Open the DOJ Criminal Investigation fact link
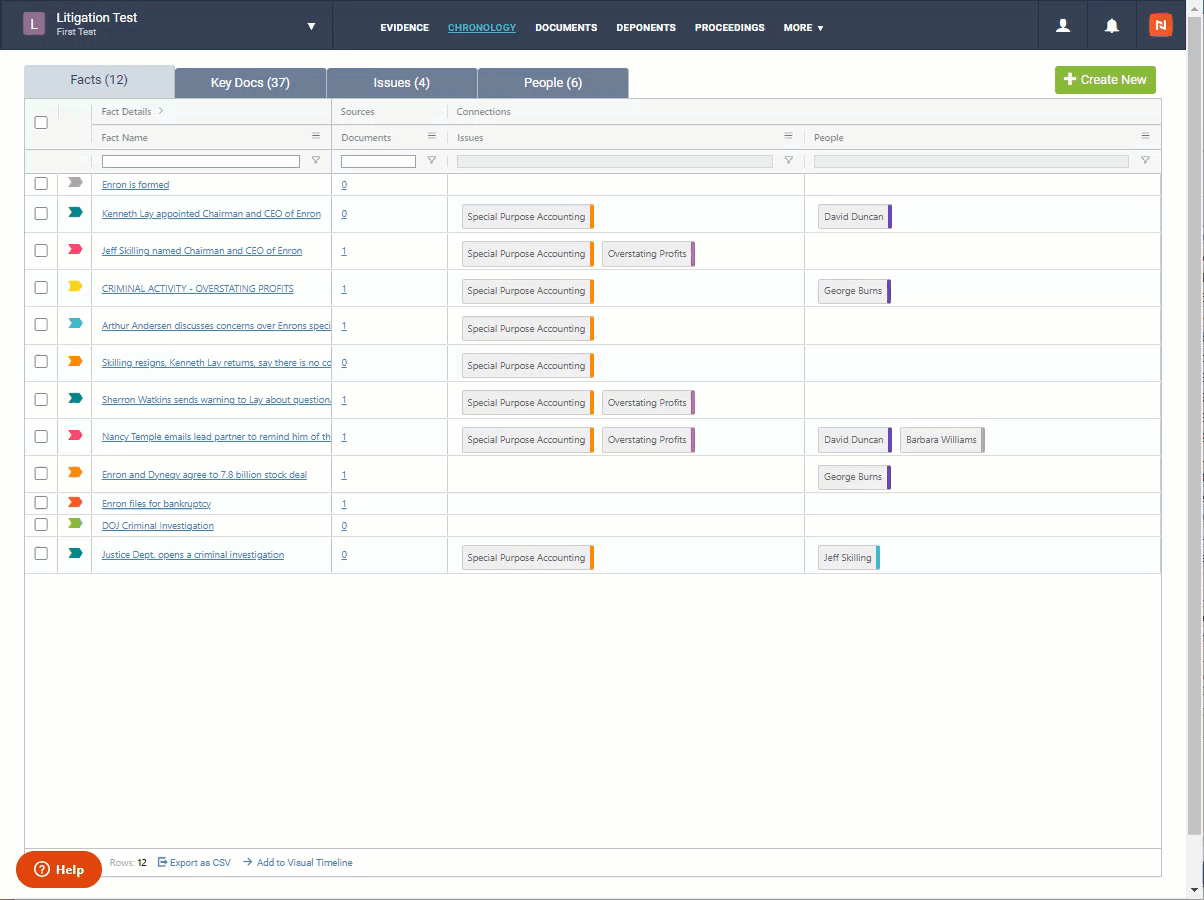 point(158,526)
